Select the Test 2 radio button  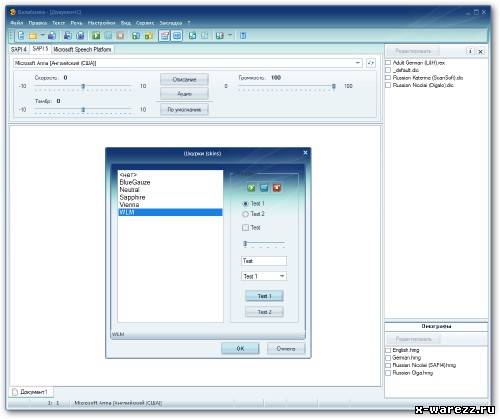245,214
